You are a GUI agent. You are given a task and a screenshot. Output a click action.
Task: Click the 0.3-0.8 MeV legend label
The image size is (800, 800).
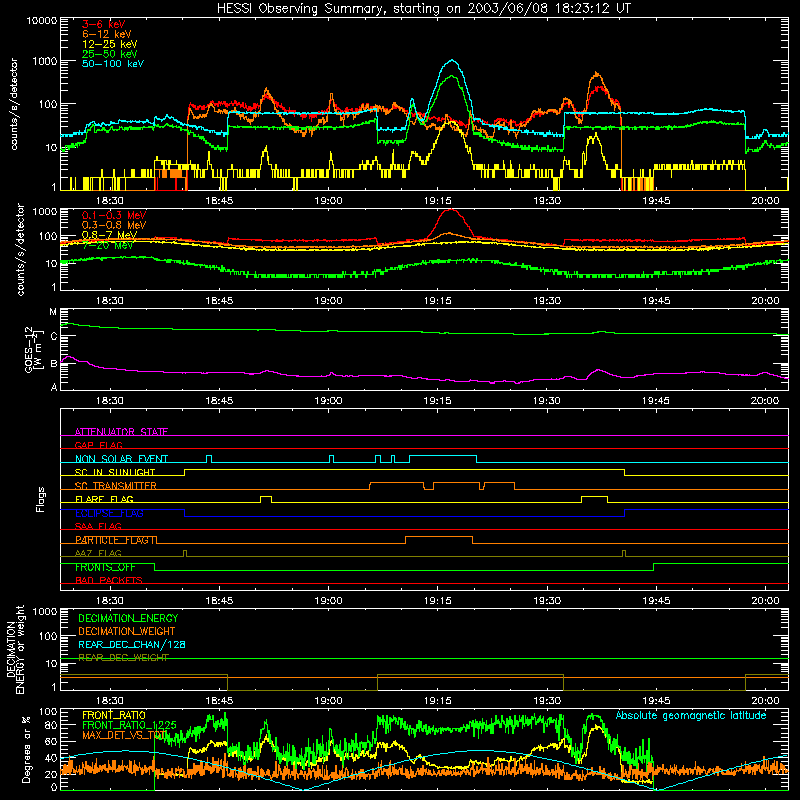pyautogui.click(x=114, y=225)
